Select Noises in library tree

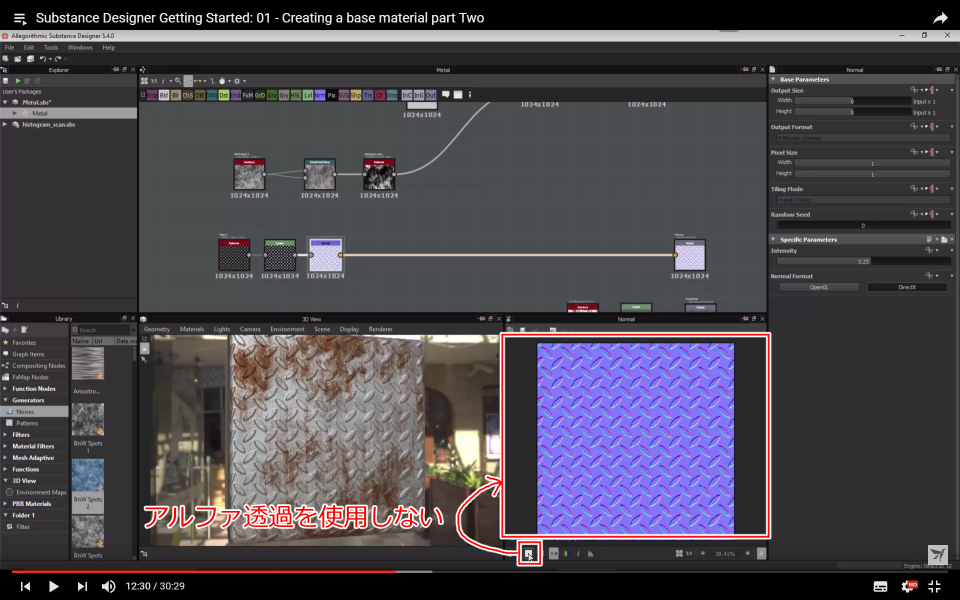click(34, 412)
